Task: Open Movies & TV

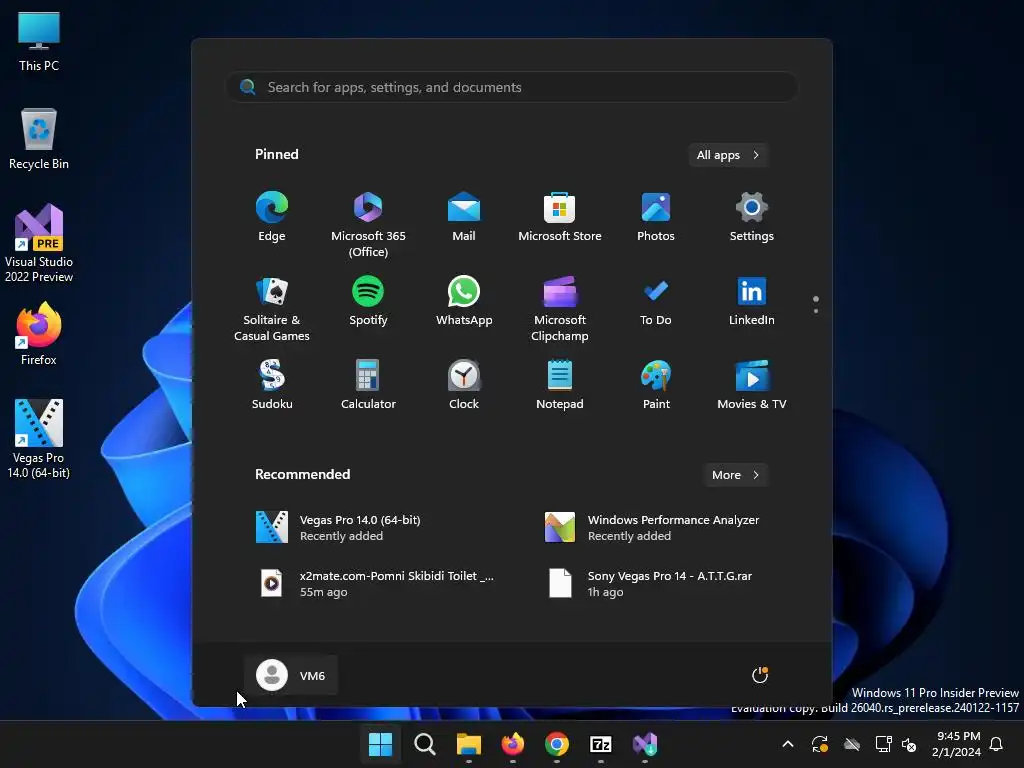Action: 752,385
